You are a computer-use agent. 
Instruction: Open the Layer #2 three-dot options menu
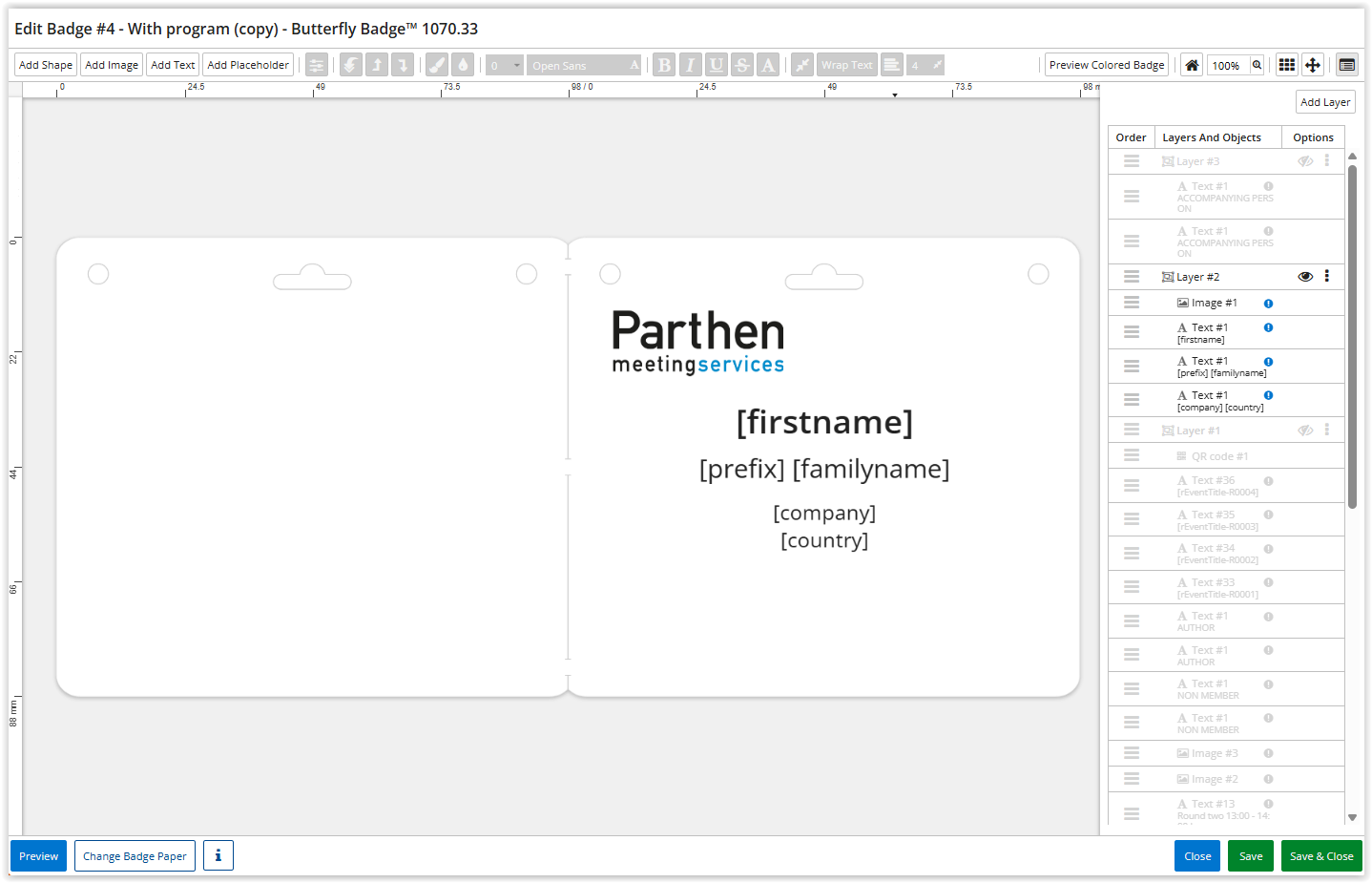1326,277
